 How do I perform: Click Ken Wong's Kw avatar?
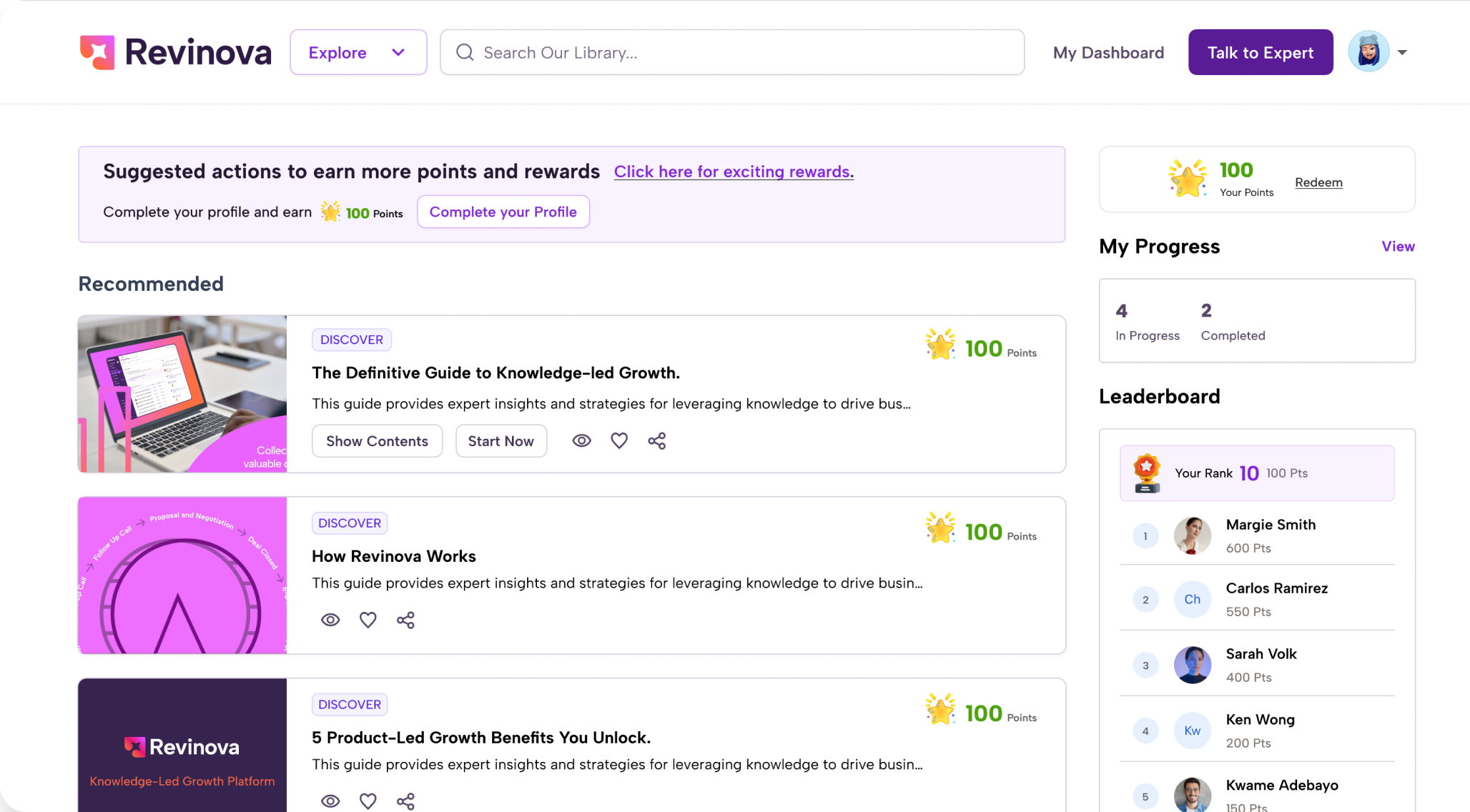click(x=1193, y=731)
